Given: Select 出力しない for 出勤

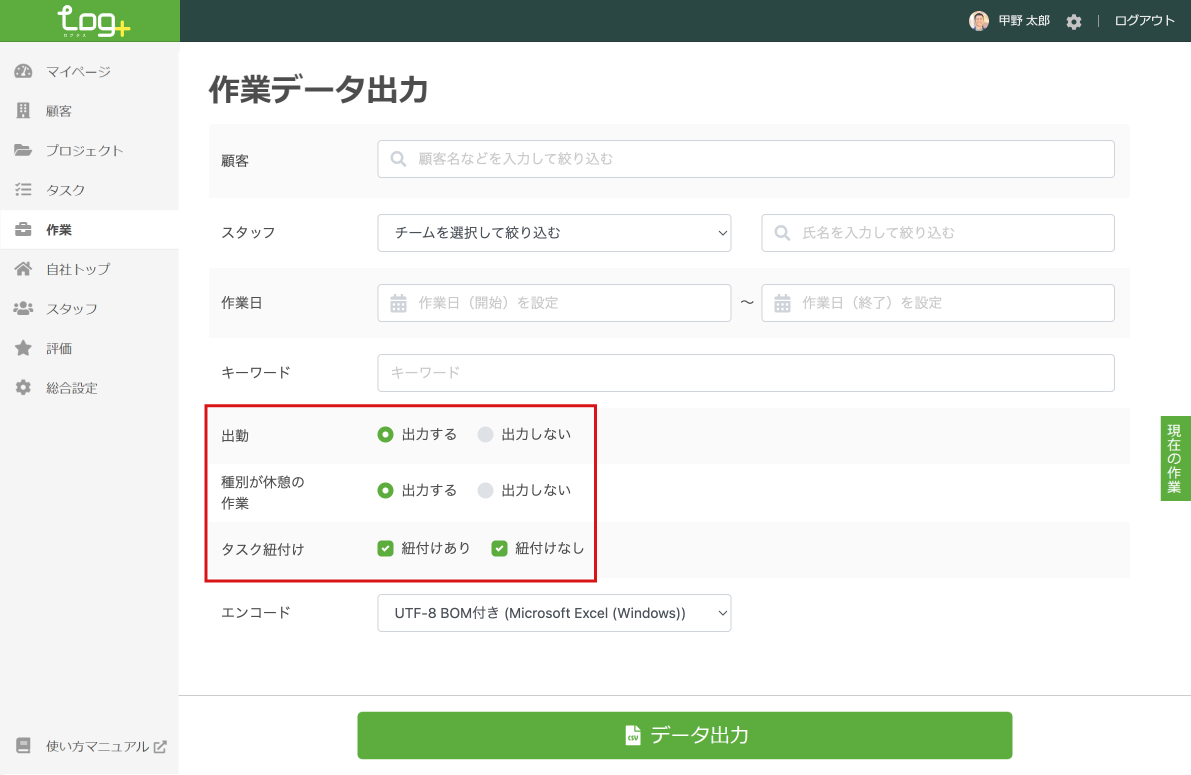Looking at the screenshot, I should point(486,434).
